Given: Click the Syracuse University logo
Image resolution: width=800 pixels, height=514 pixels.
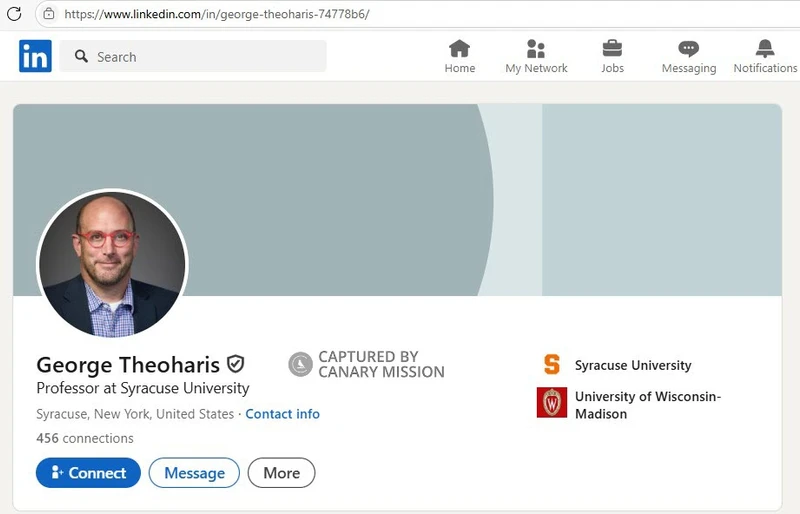Looking at the screenshot, I should click(552, 365).
